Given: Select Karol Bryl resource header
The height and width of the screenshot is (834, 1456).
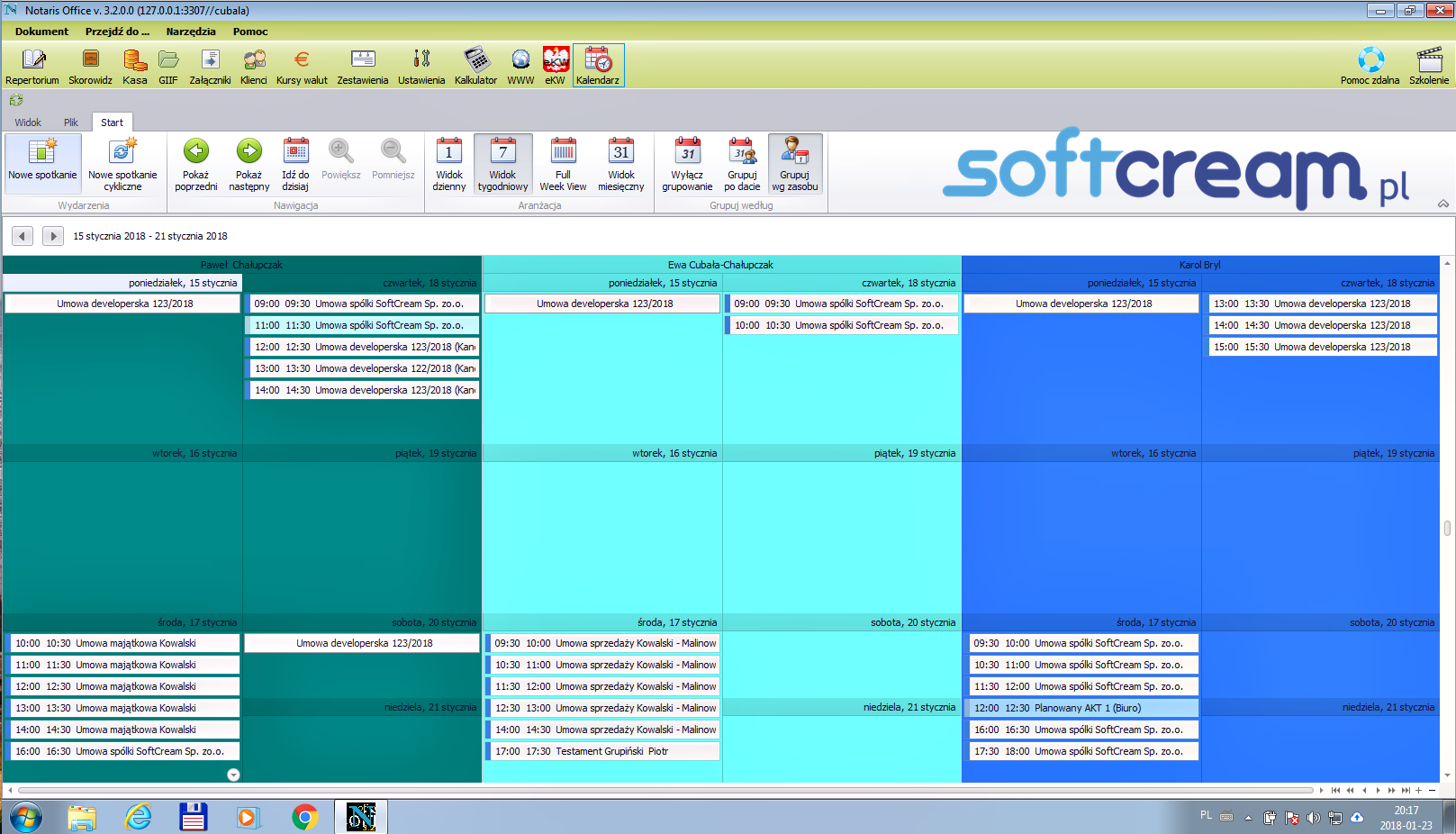Looking at the screenshot, I should pyautogui.click(x=1200, y=265).
